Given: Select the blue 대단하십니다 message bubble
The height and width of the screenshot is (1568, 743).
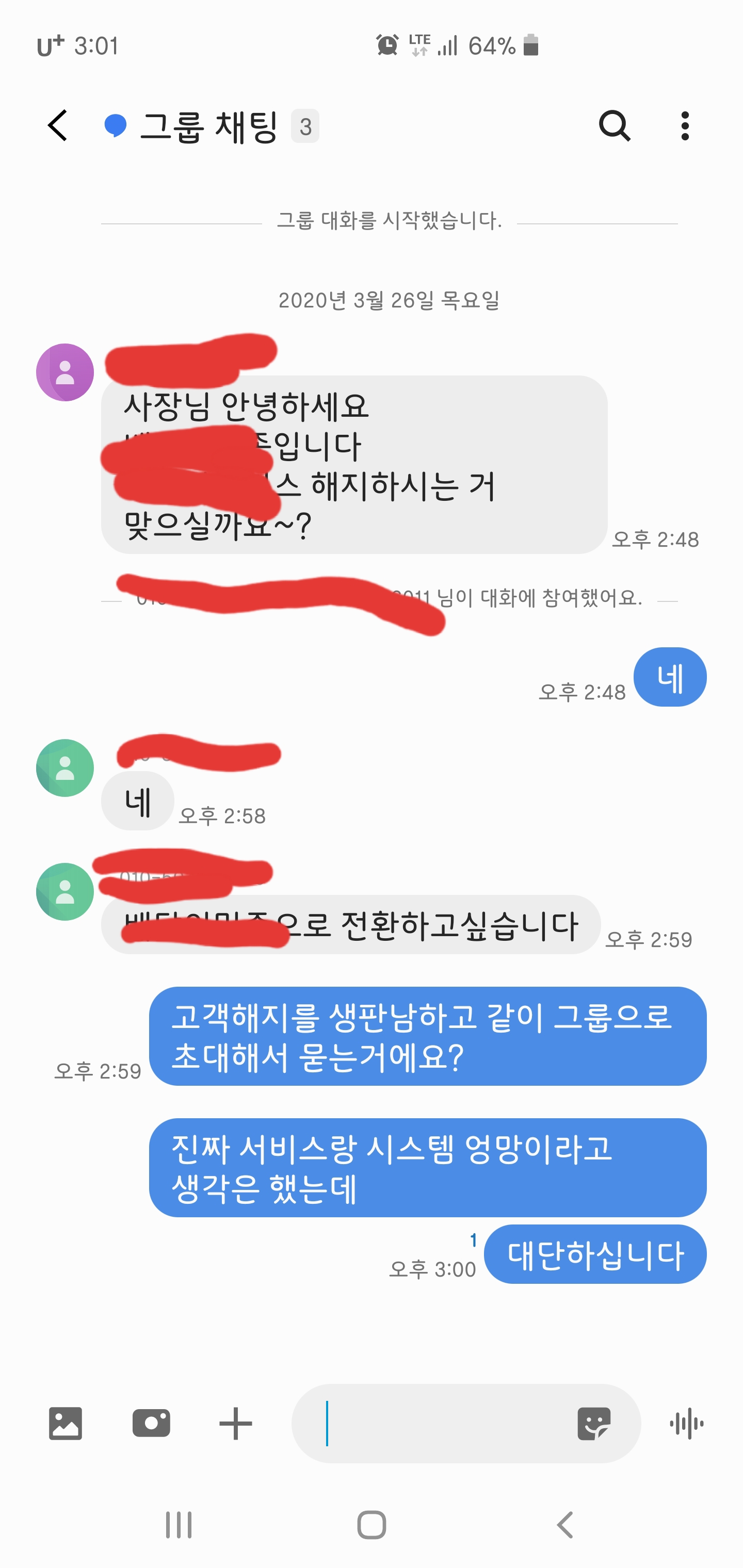Looking at the screenshot, I should pos(595,1254).
